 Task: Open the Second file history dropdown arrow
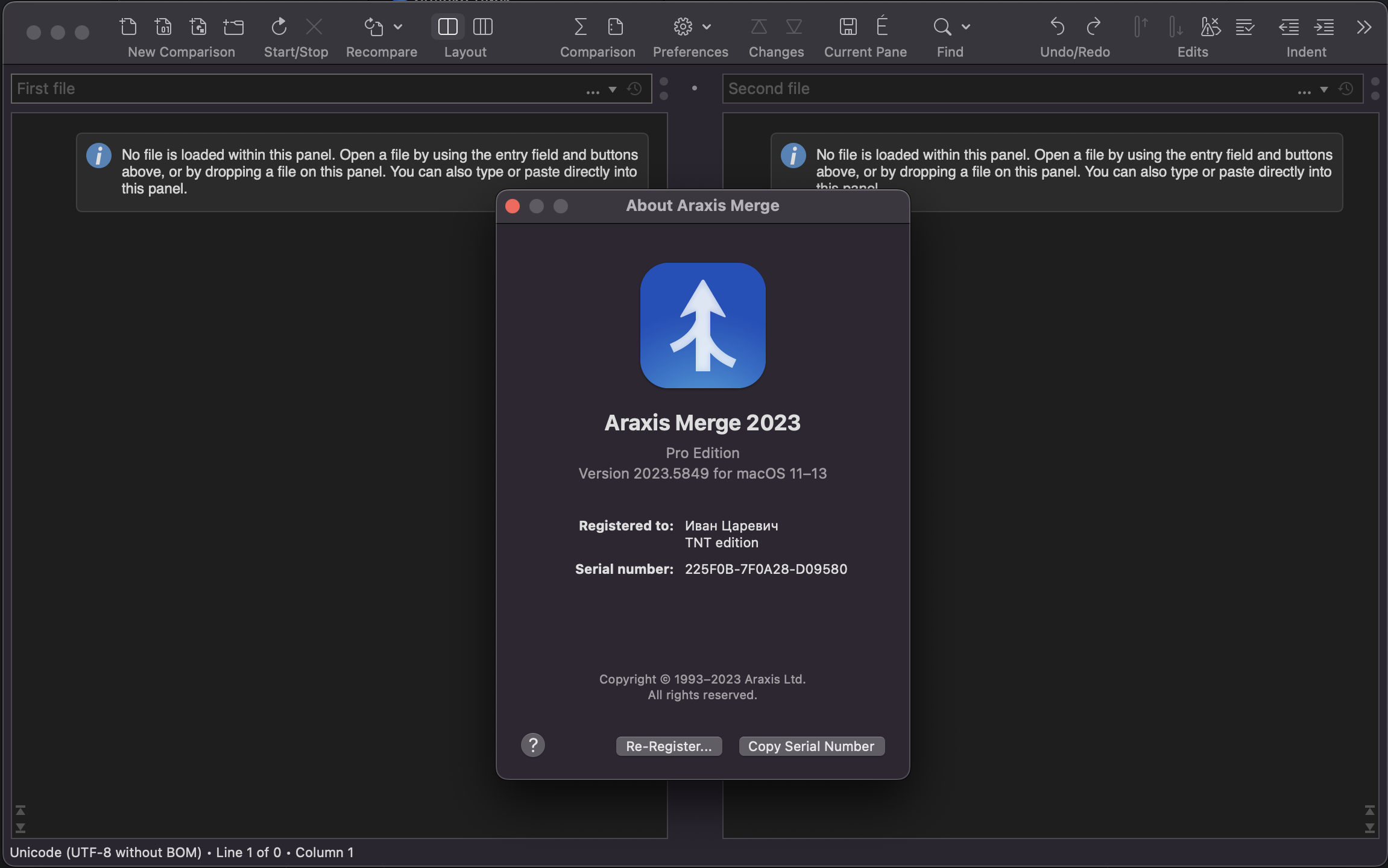pyautogui.click(x=1324, y=89)
